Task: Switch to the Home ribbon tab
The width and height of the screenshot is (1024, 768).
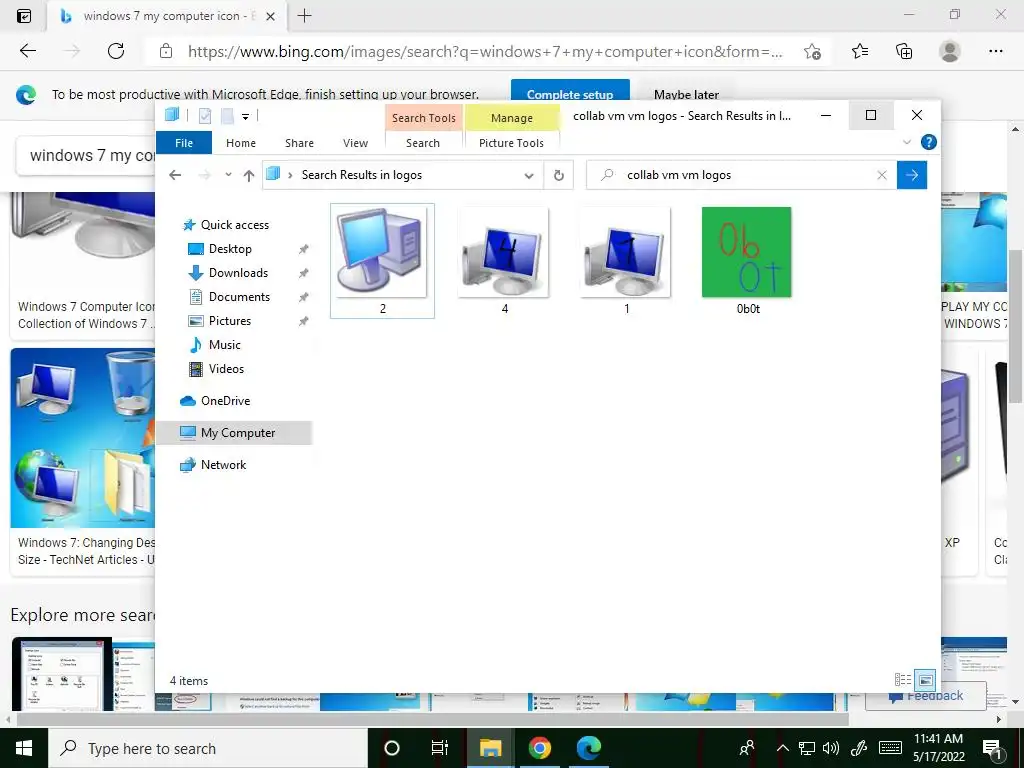Action: click(240, 142)
